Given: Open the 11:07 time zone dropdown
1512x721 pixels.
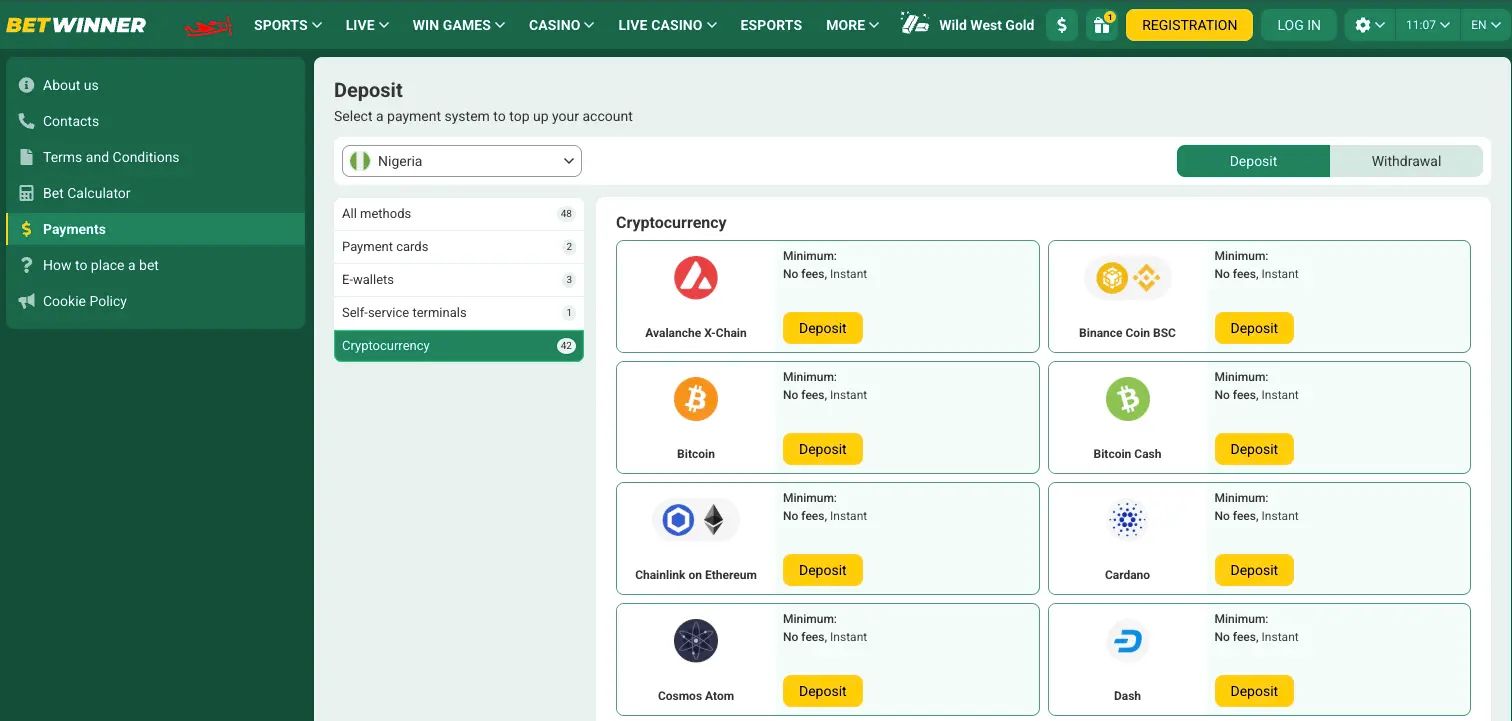Looking at the screenshot, I should tap(1428, 25).
